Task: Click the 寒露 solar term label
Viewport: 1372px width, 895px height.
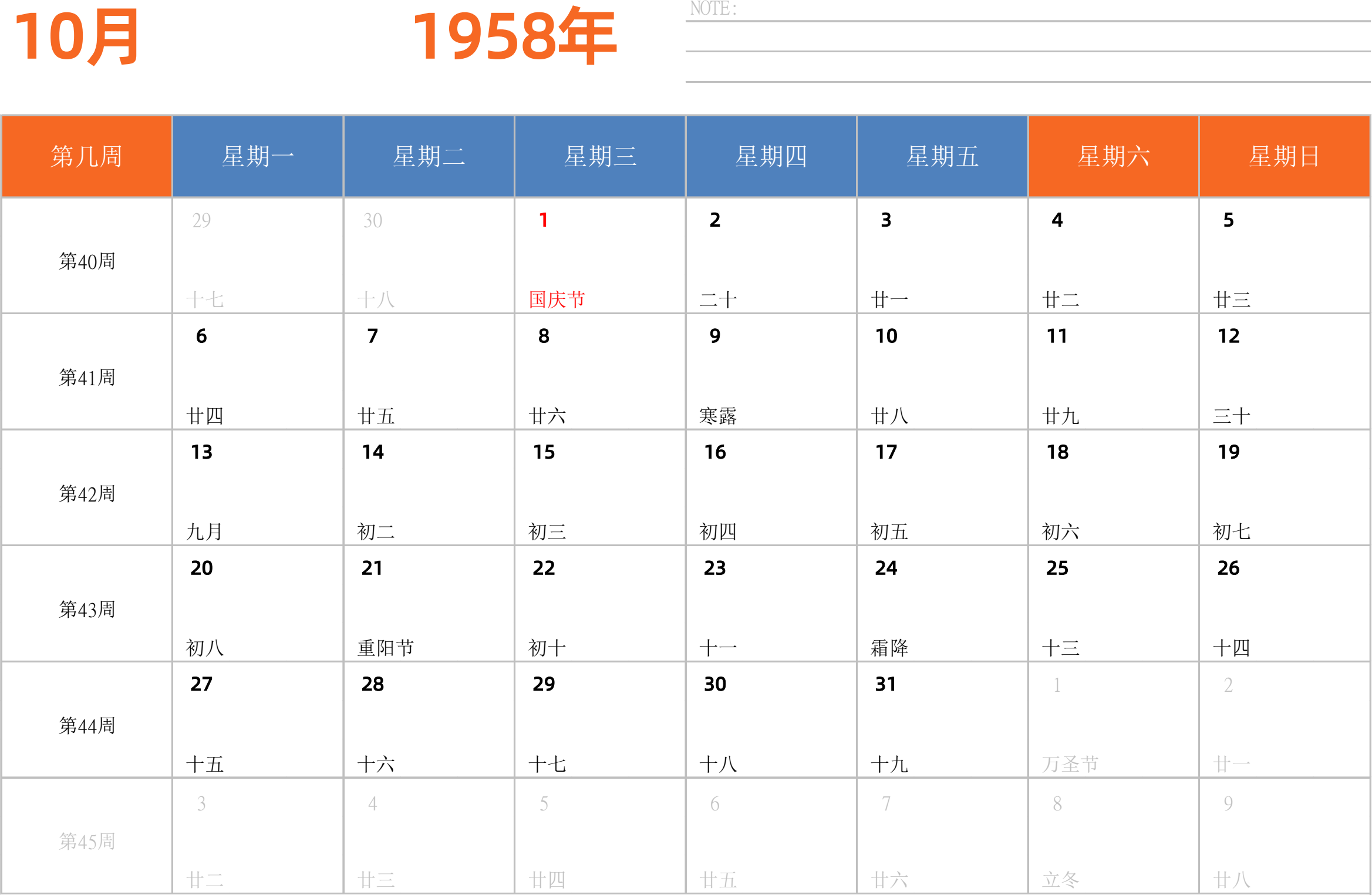Action: (x=718, y=416)
